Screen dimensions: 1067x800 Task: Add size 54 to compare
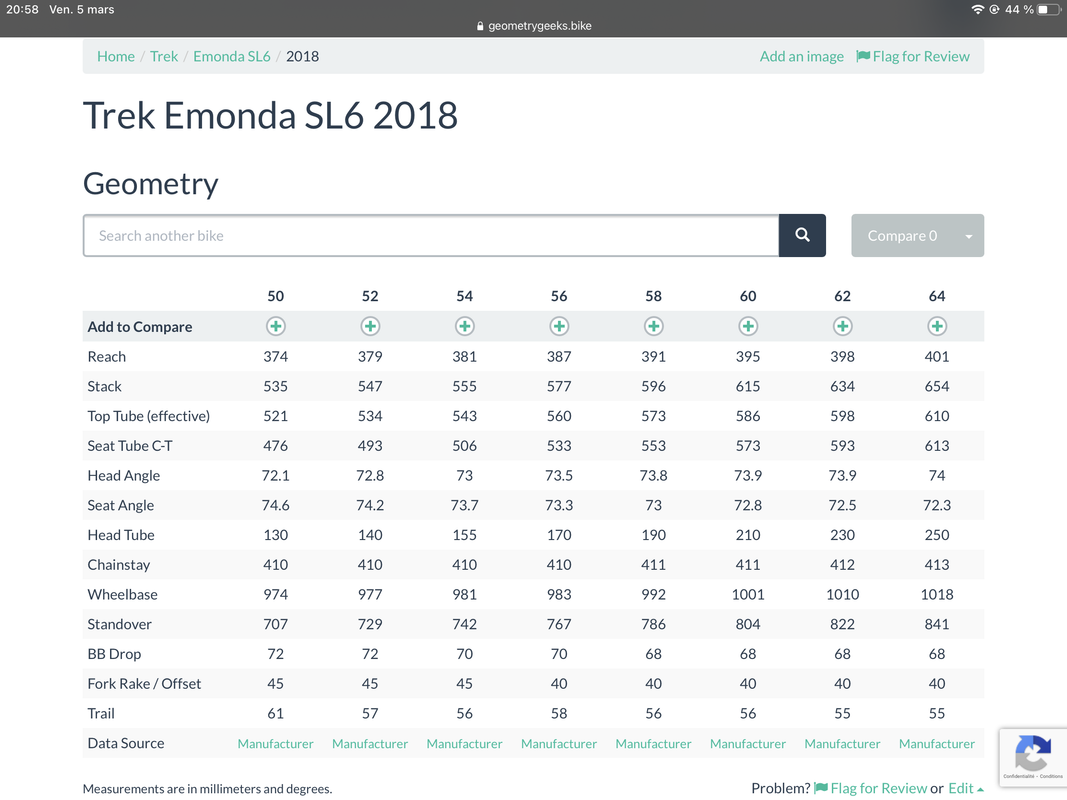click(x=465, y=327)
